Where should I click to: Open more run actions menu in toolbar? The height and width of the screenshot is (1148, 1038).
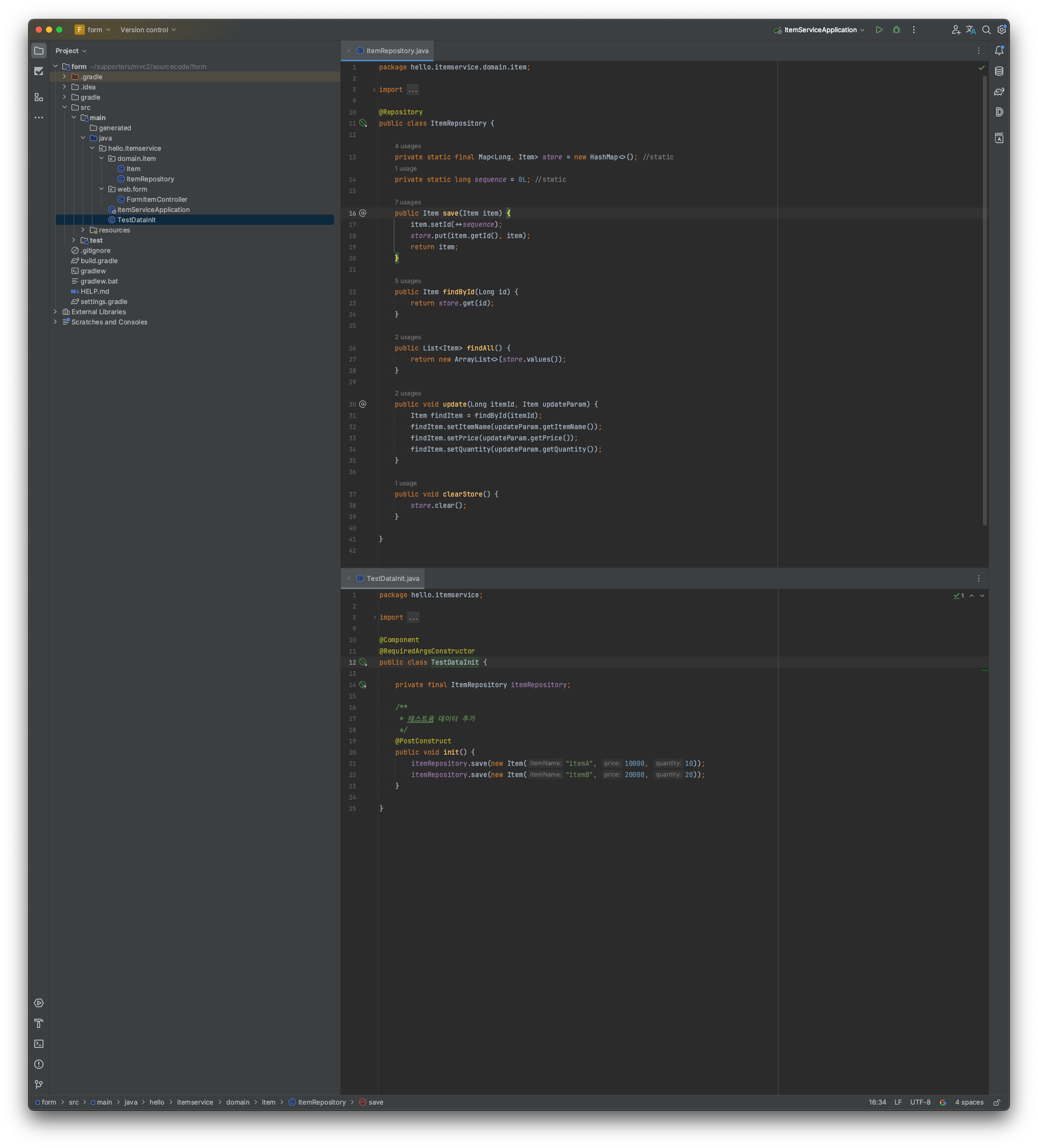(913, 30)
